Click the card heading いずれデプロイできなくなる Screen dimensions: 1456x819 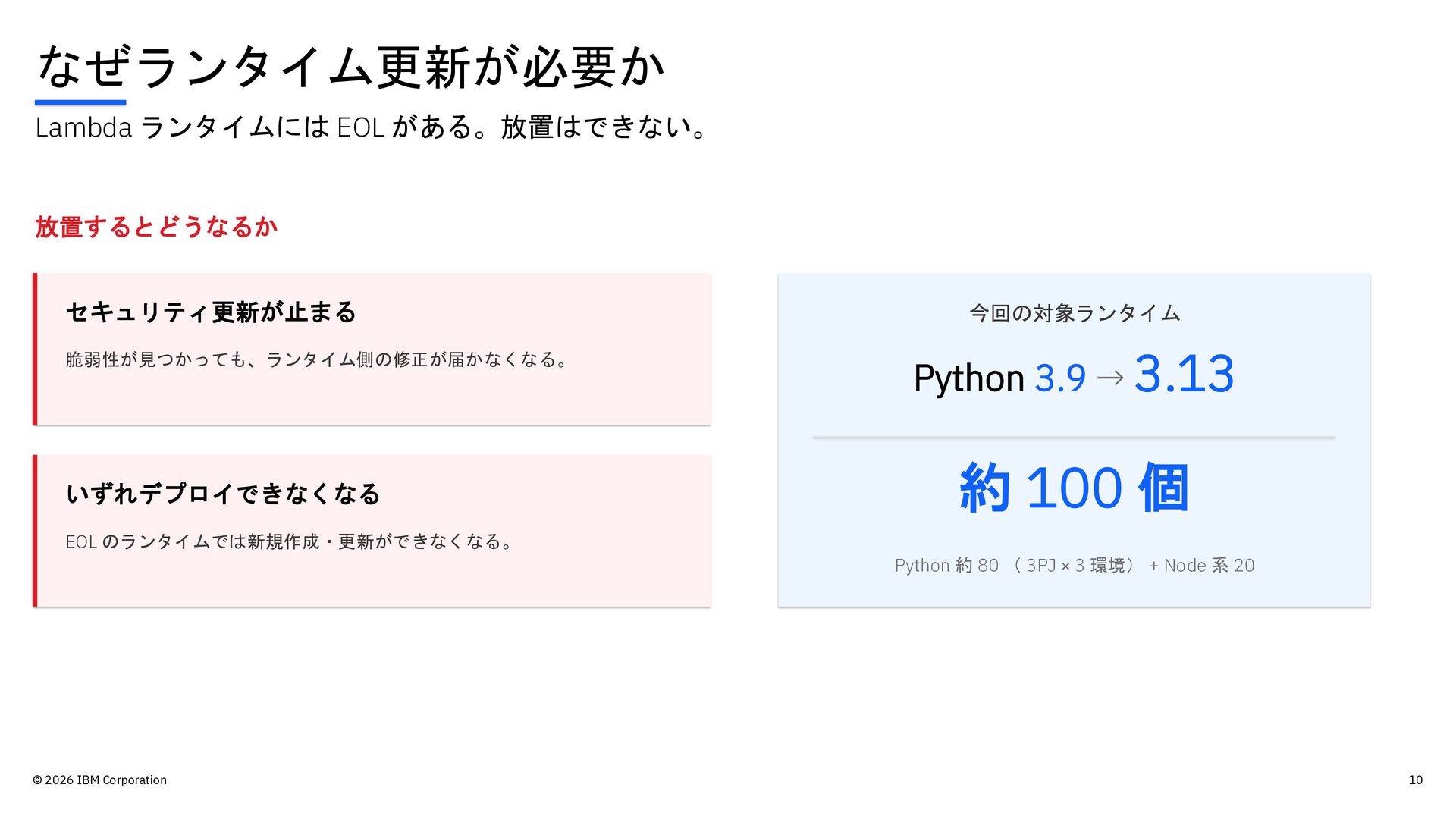tap(223, 494)
